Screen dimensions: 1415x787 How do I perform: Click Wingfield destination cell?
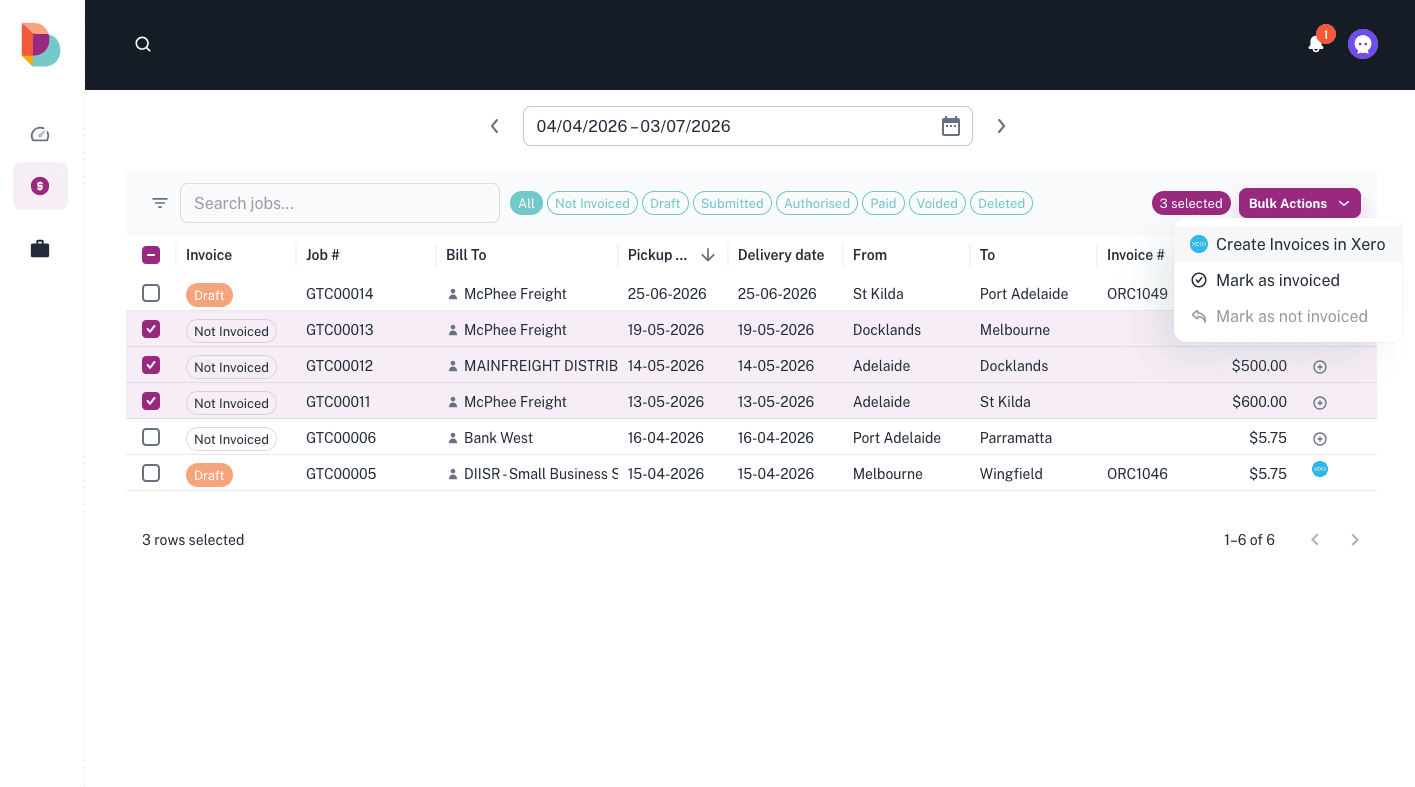click(1011, 474)
